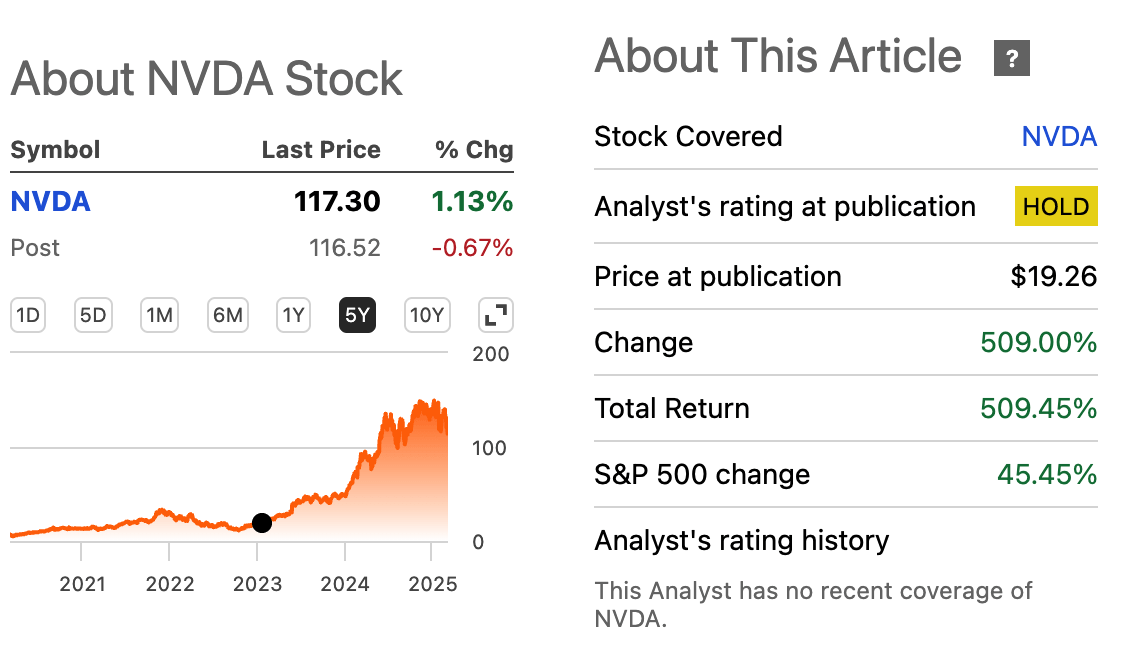Switch to the About This Article section
This screenshot has height=651, width=1135.
(x=775, y=57)
